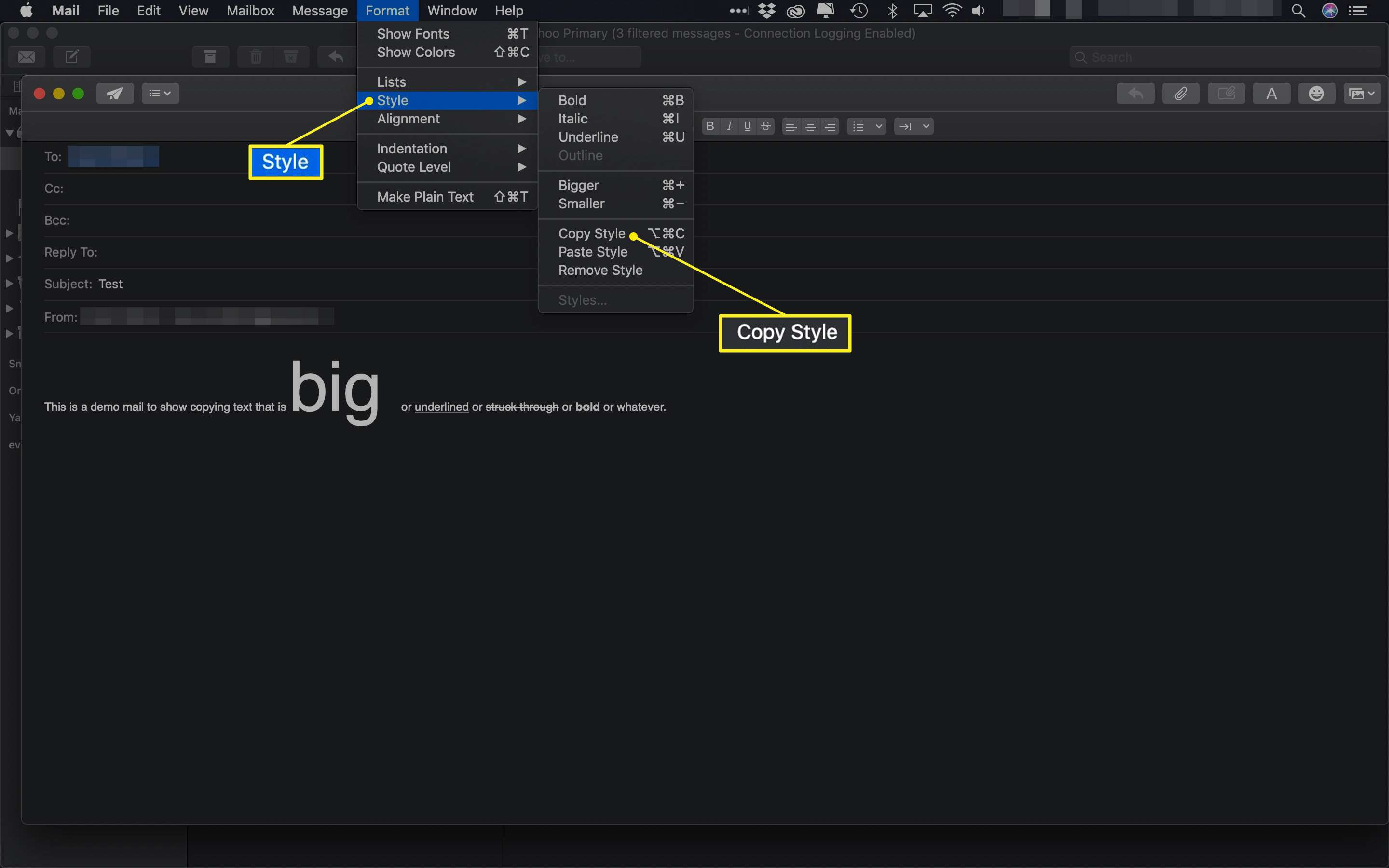1389x868 pixels.
Task: Select Smaller in the Style submenu
Action: click(x=615, y=204)
